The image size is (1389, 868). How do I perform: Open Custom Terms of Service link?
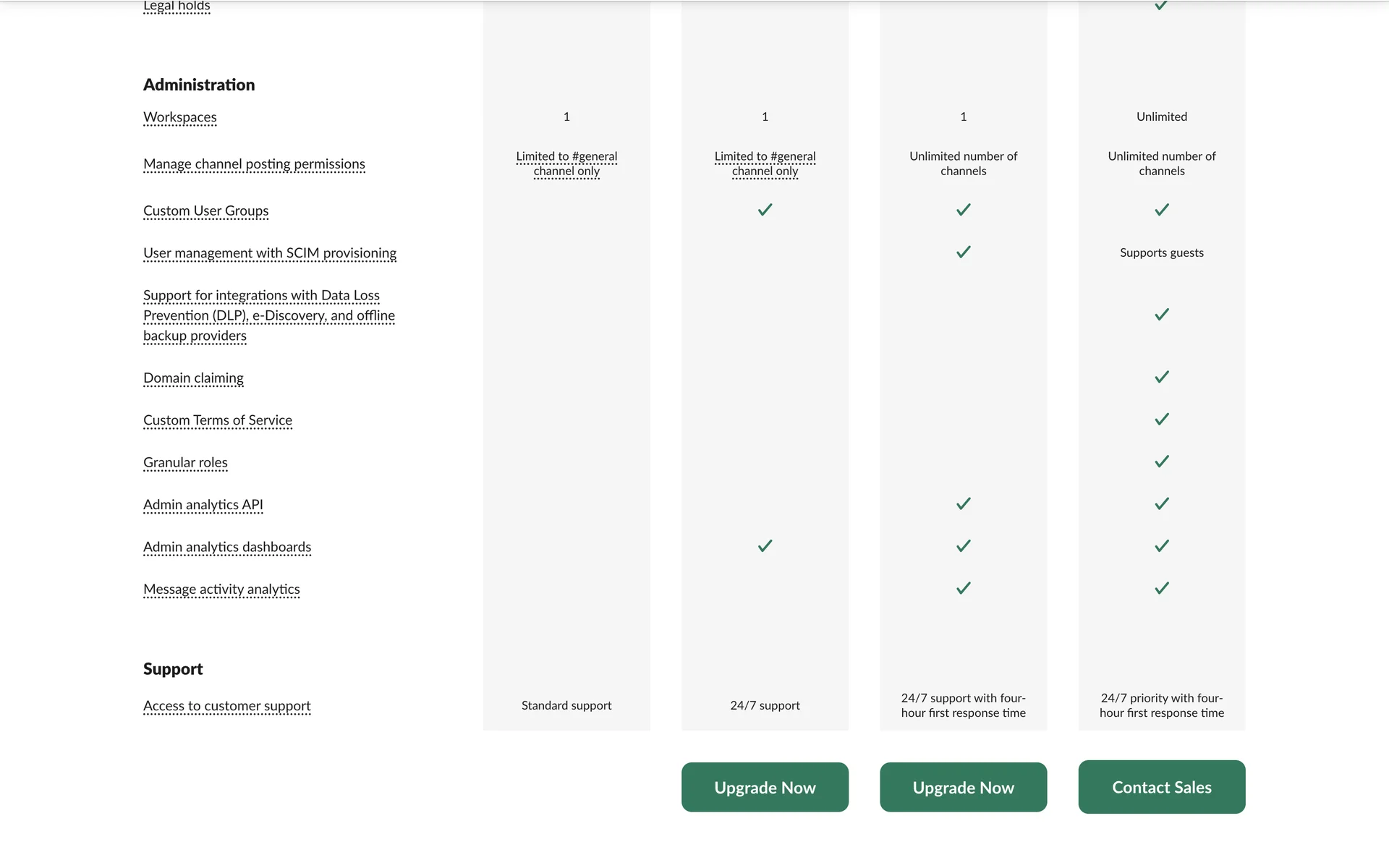click(x=218, y=420)
